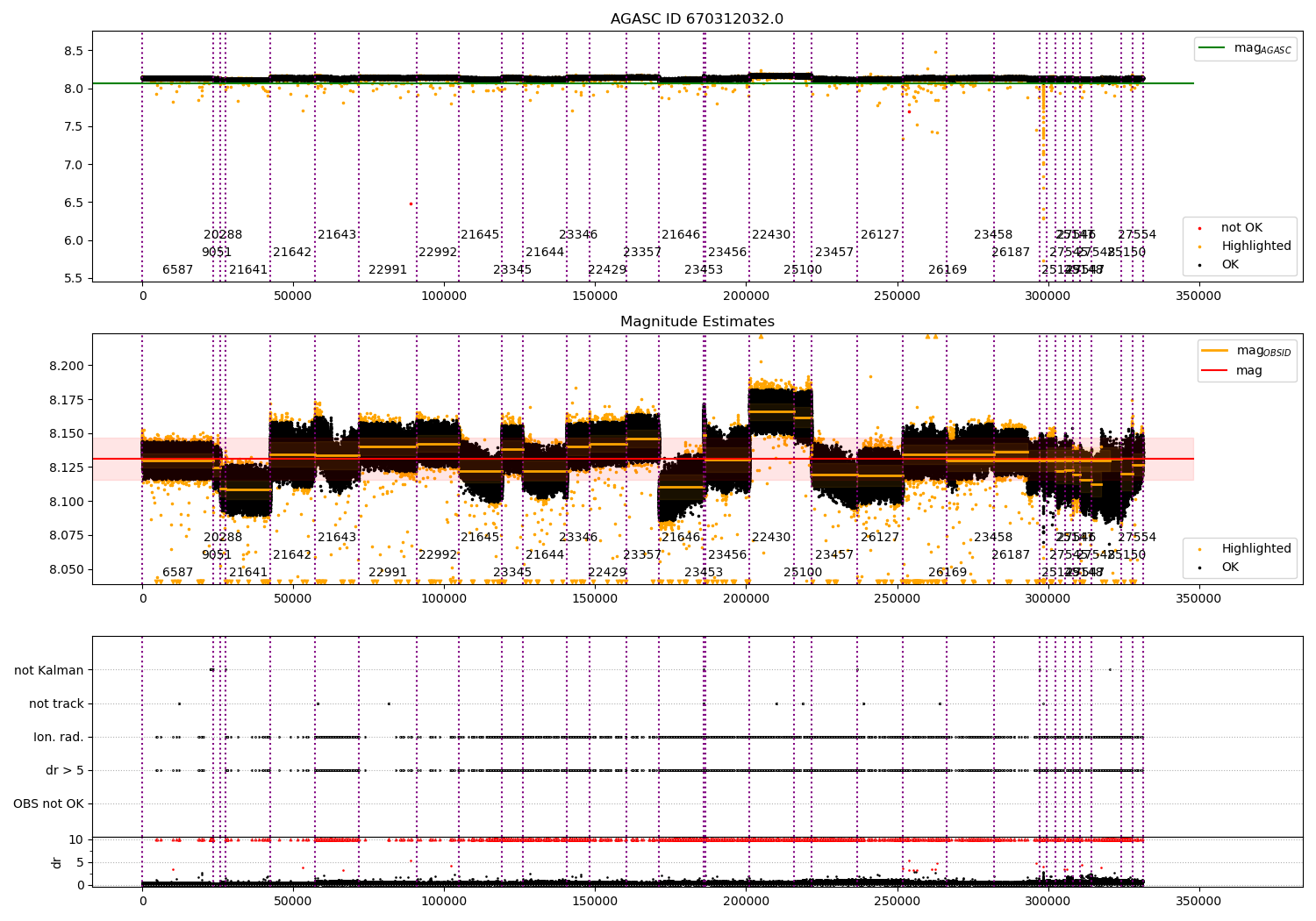Click the 'not Kalman' axis label

point(49,670)
